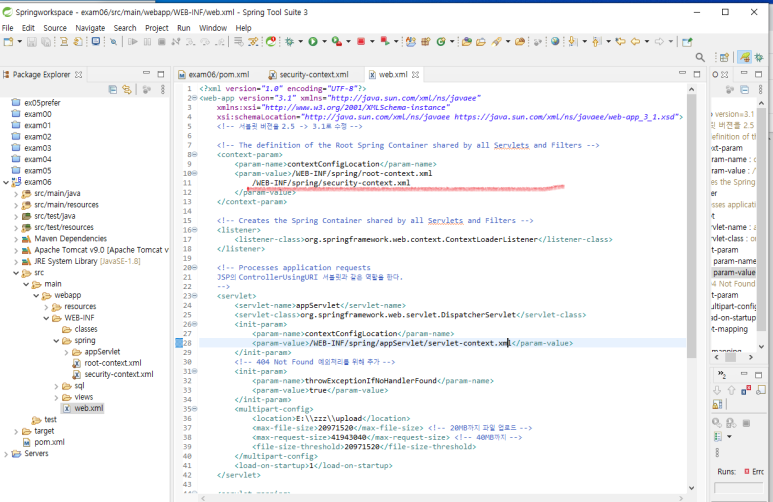Image resolution: width=773 pixels, height=502 pixels.
Task: Click the editor scroll down arrow
Action: click(691, 488)
